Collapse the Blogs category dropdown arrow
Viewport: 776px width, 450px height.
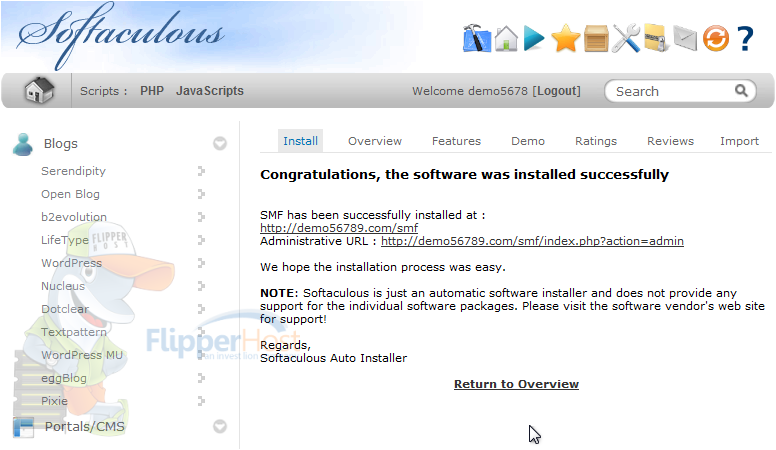[220, 144]
